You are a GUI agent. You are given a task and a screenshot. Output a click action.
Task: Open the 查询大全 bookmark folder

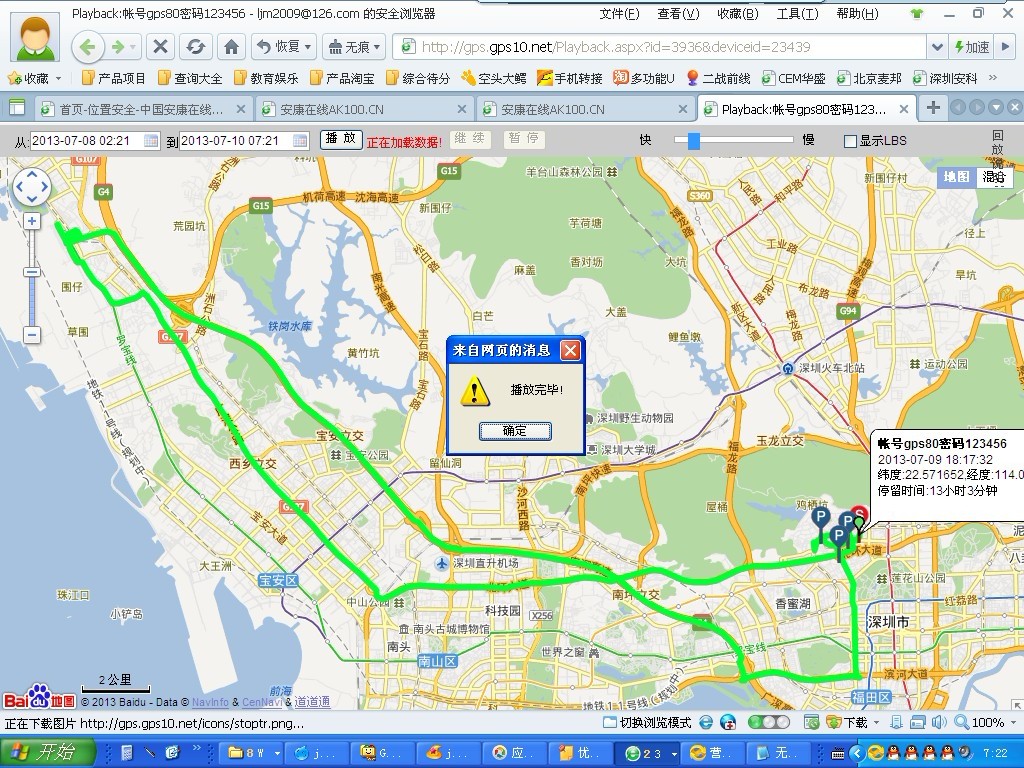[x=190, y=78]
